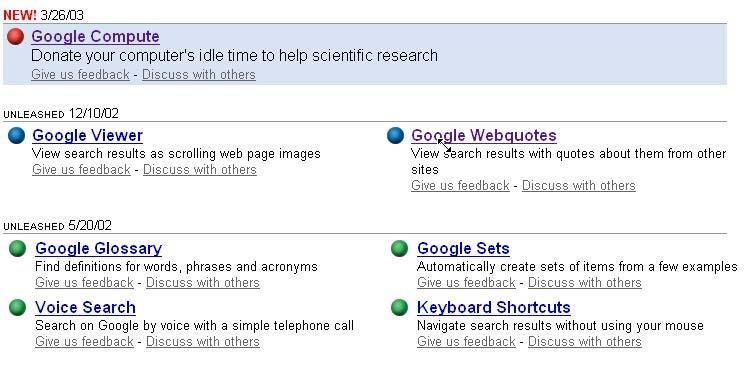The height and width of the screenshot is (365, 751).
Task: Open the Keyboard Shortcuts link
Action: (x=494, y=308)
